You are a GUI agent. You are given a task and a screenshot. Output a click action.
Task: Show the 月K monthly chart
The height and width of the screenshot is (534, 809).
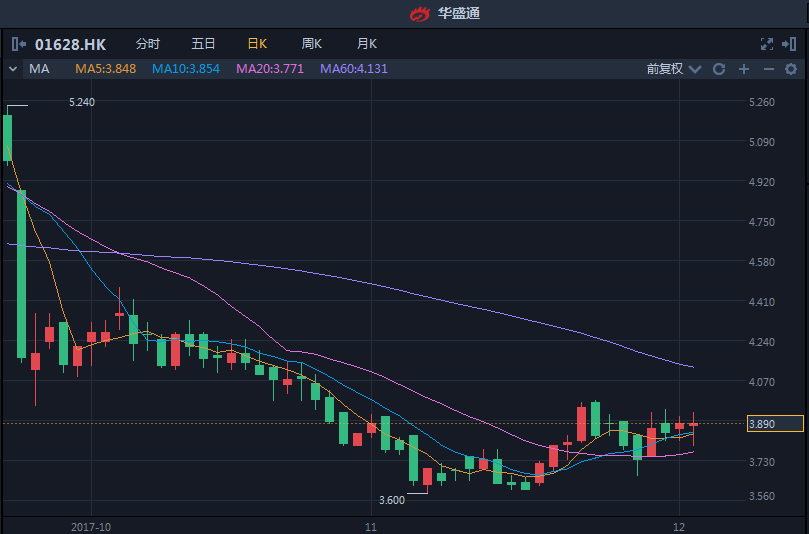pos(367,44)
